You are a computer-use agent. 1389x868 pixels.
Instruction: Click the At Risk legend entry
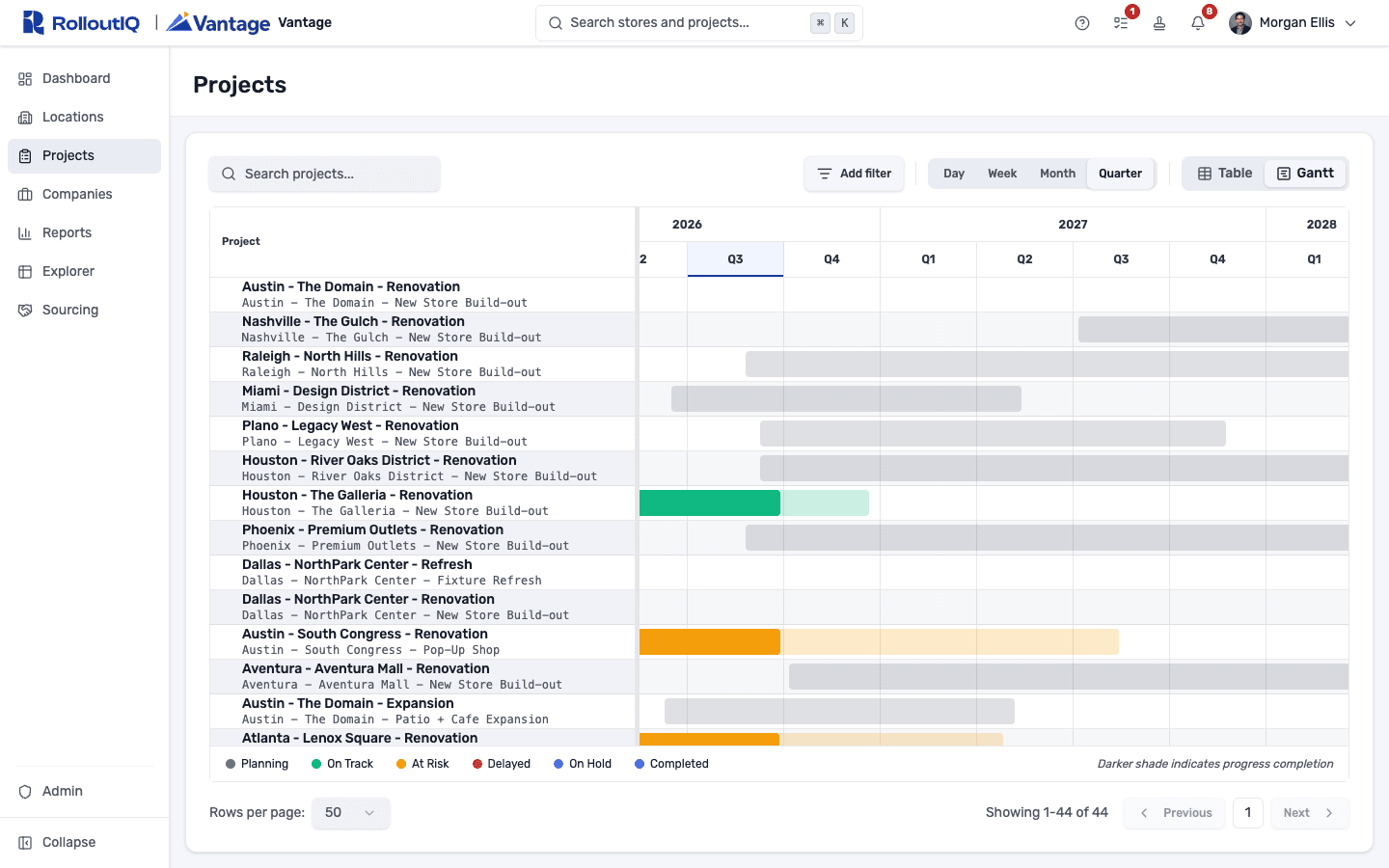[422, 764]
